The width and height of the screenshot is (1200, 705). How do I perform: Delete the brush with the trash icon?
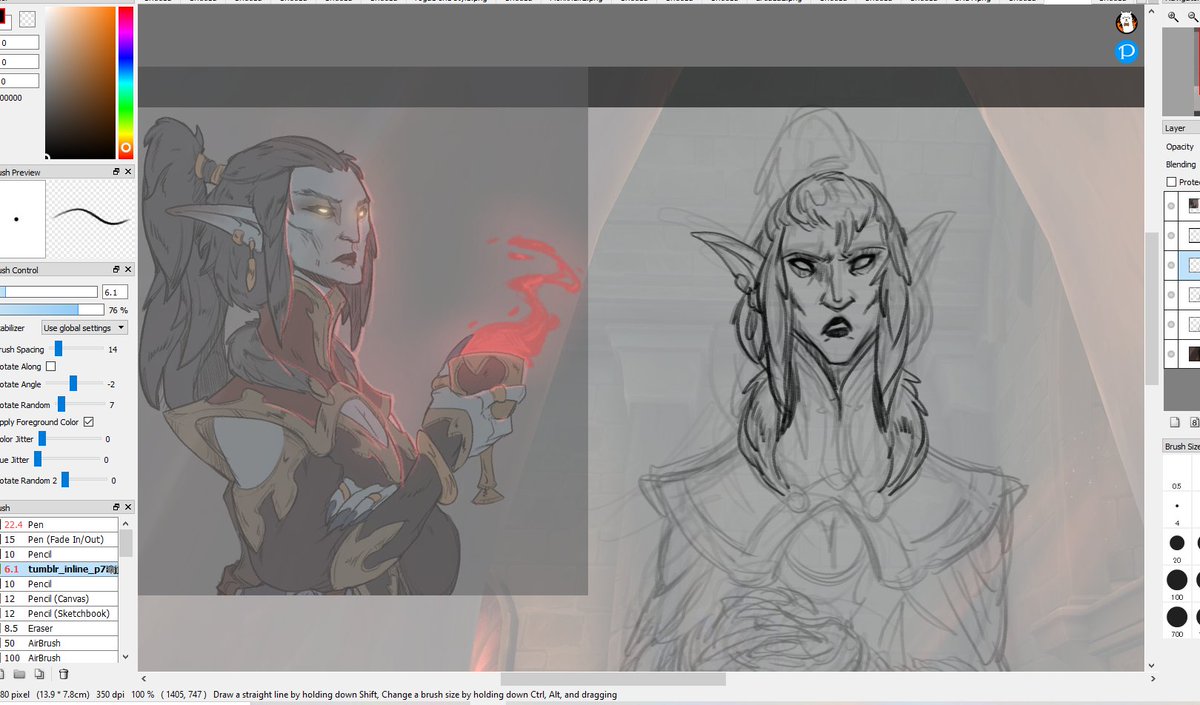coord(63,675)
